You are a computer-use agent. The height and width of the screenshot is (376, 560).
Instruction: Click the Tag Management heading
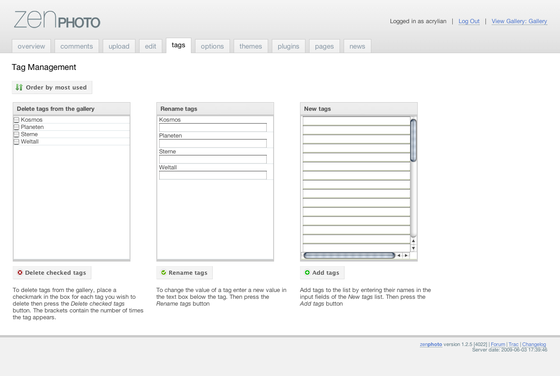click(44, 67)
